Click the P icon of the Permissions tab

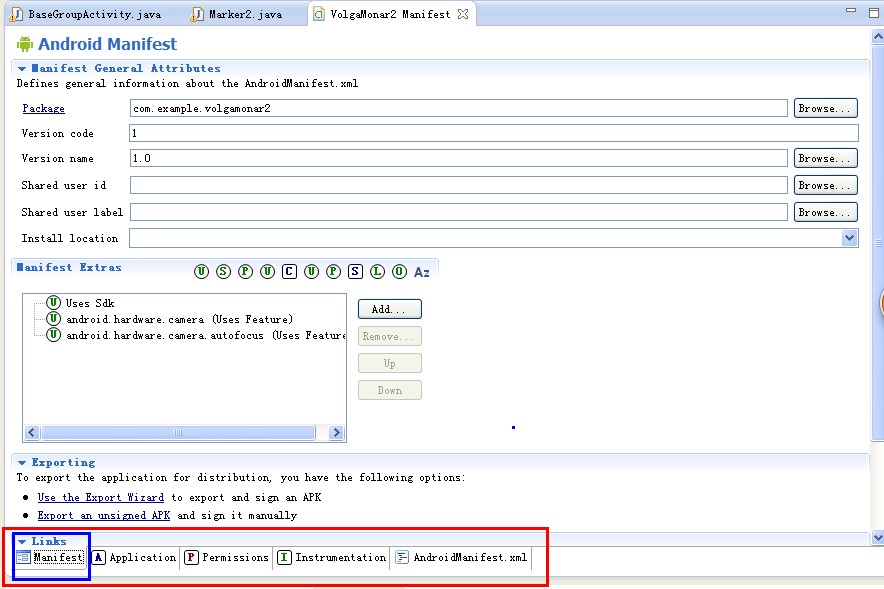[x=192, y=557]
